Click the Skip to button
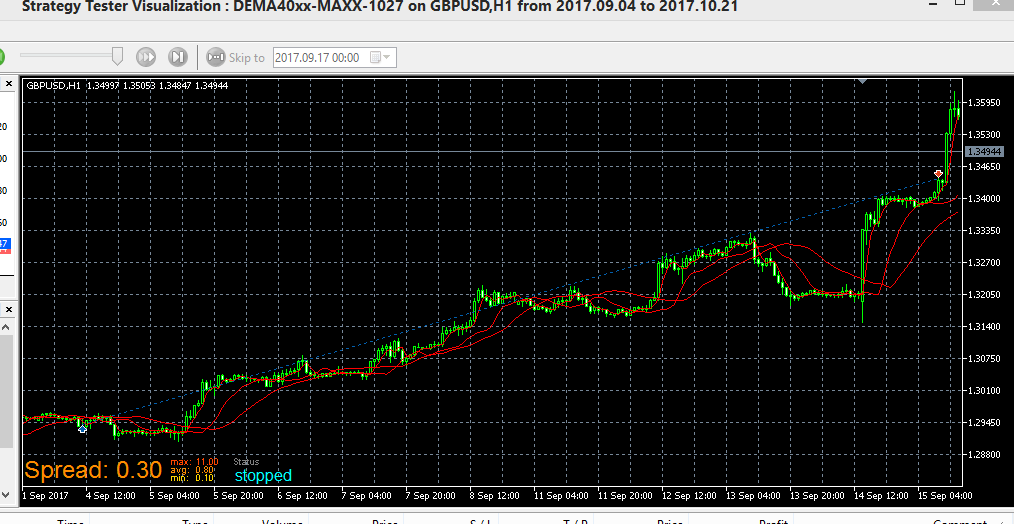This screenshot has height=524, width=1014. (235, 58)
